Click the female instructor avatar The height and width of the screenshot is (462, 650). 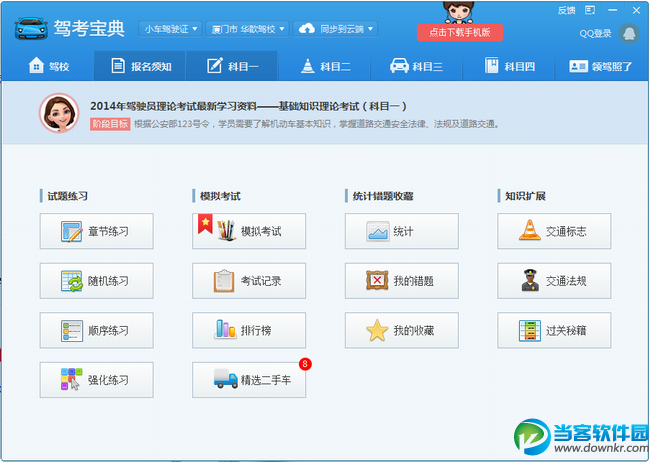[x=59, y=112]
